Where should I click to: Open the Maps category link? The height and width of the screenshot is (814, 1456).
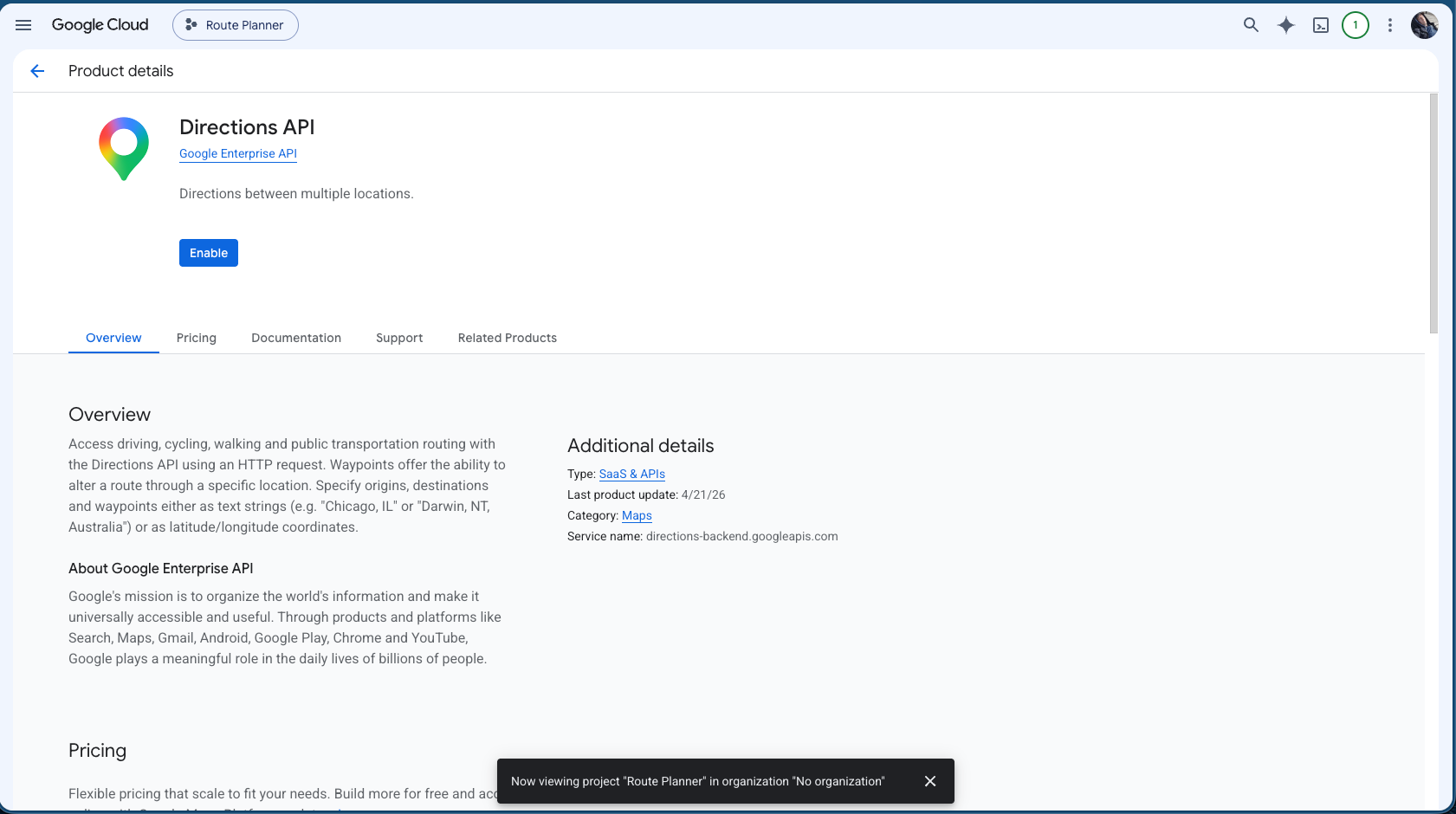coord(637,515)
